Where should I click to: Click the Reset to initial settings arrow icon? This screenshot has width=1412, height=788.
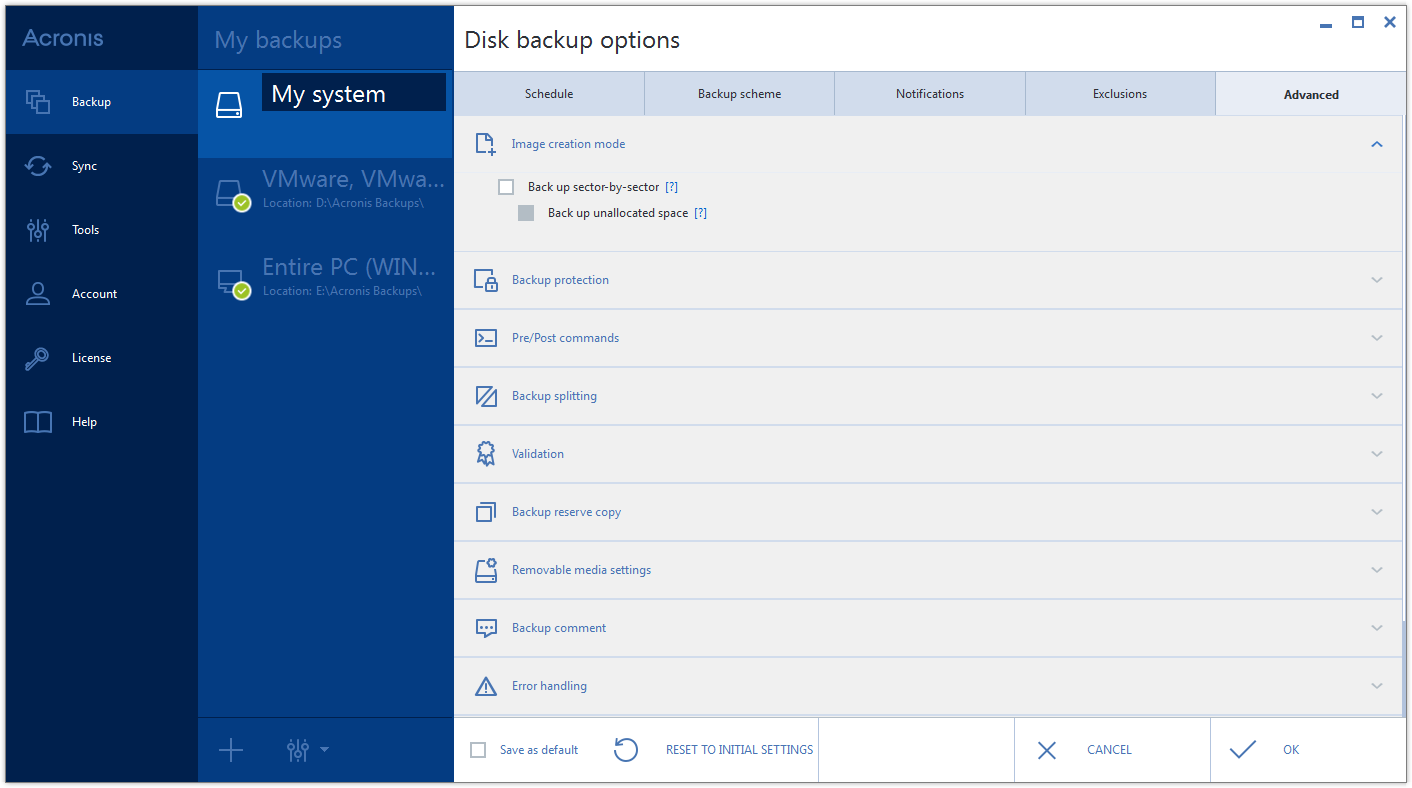click(626, 750)
